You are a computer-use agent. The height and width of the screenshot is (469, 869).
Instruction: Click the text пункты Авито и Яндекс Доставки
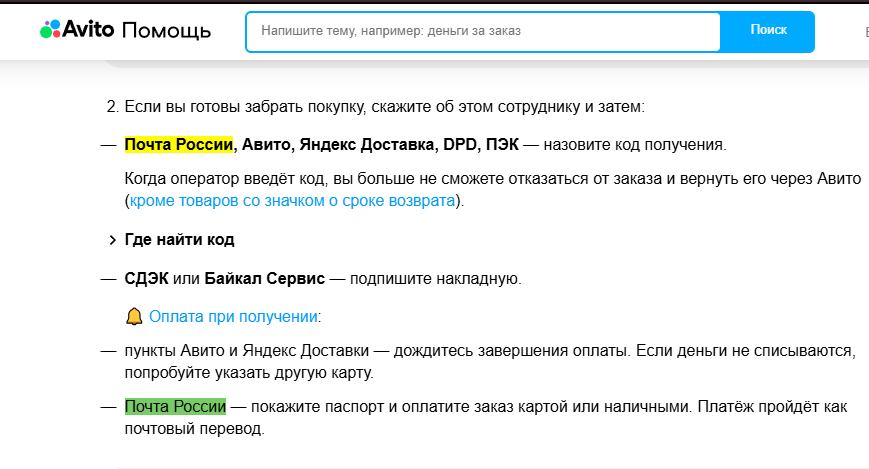pos(247,350)
